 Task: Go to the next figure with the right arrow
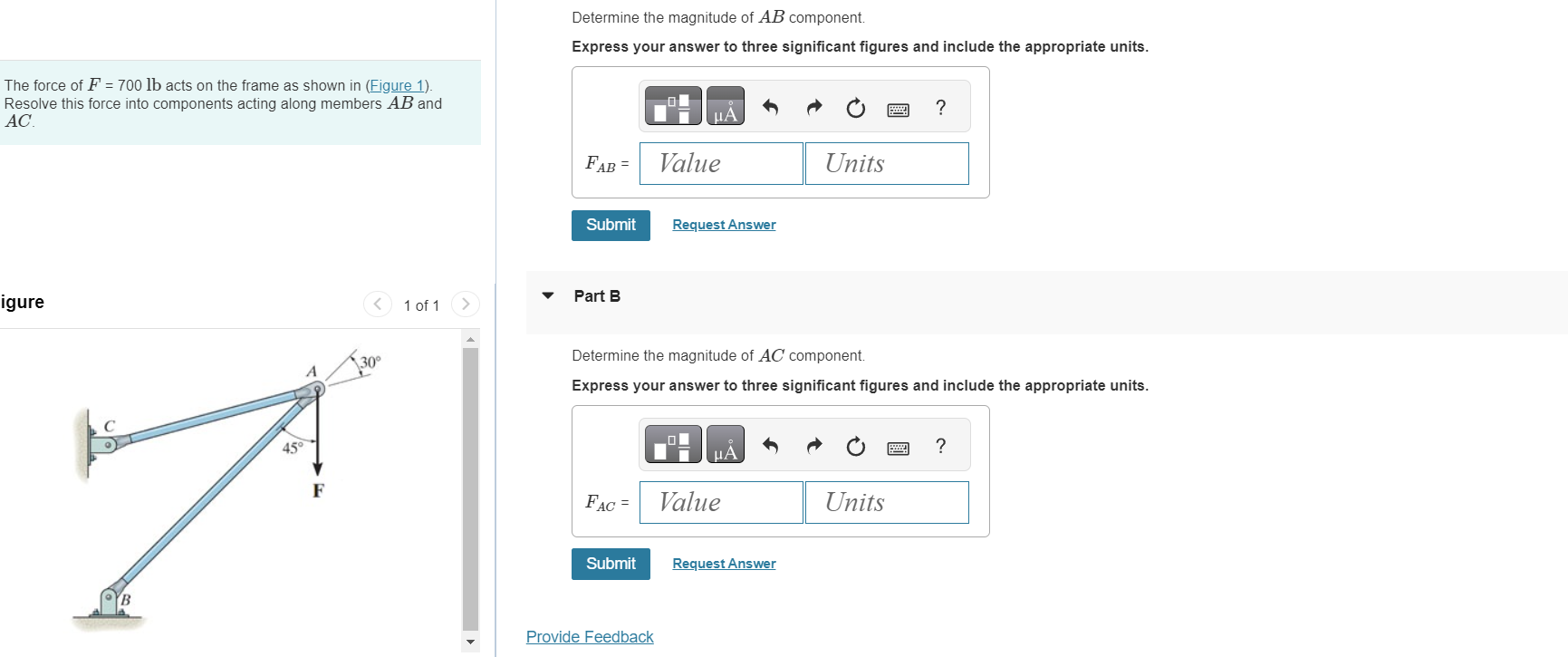click(x=465, y=304)
